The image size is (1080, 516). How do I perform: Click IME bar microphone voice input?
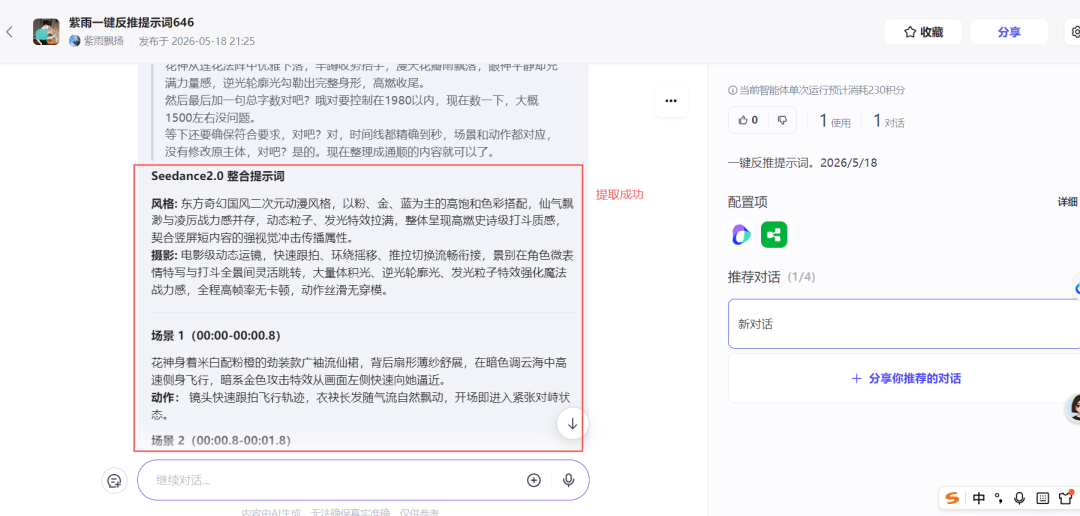[x=1020, y=498]
